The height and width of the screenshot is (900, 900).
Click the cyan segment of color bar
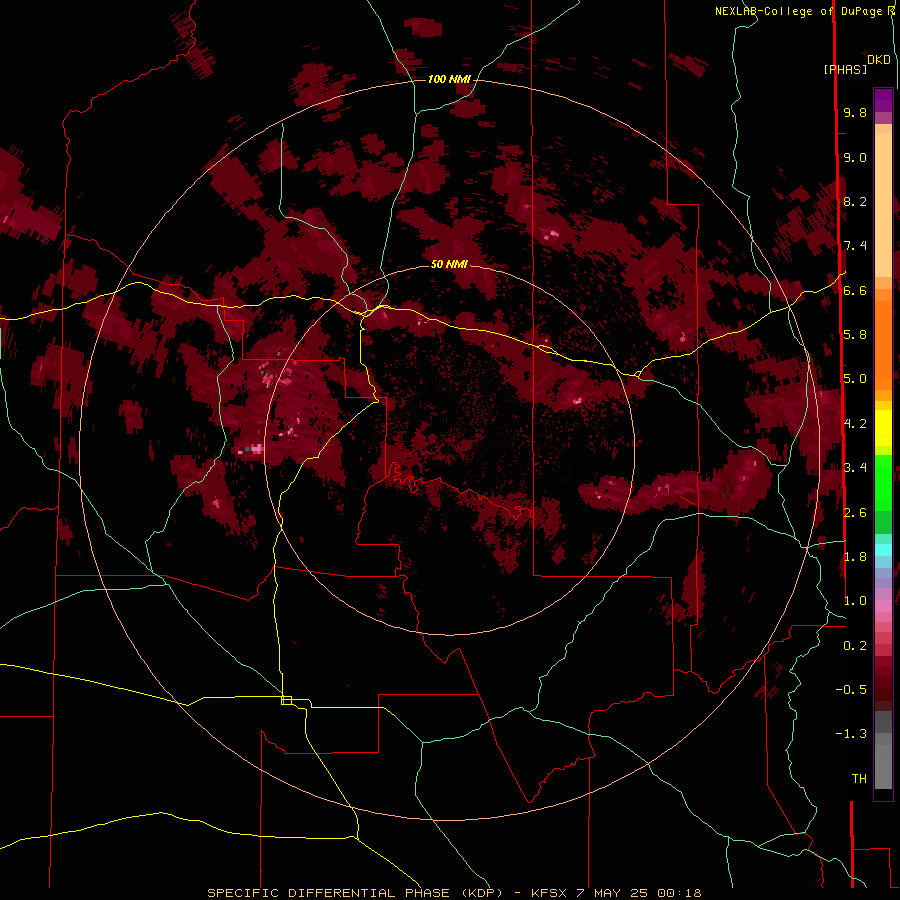[x=883, y=550]
